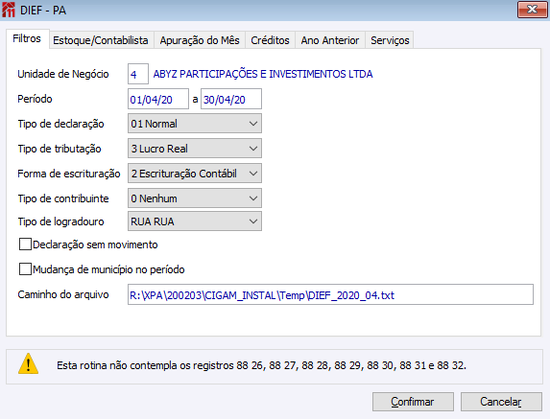Click the Forma de escrituração label
Viewport: 550px width, 419px height.
tap(69, 174)
